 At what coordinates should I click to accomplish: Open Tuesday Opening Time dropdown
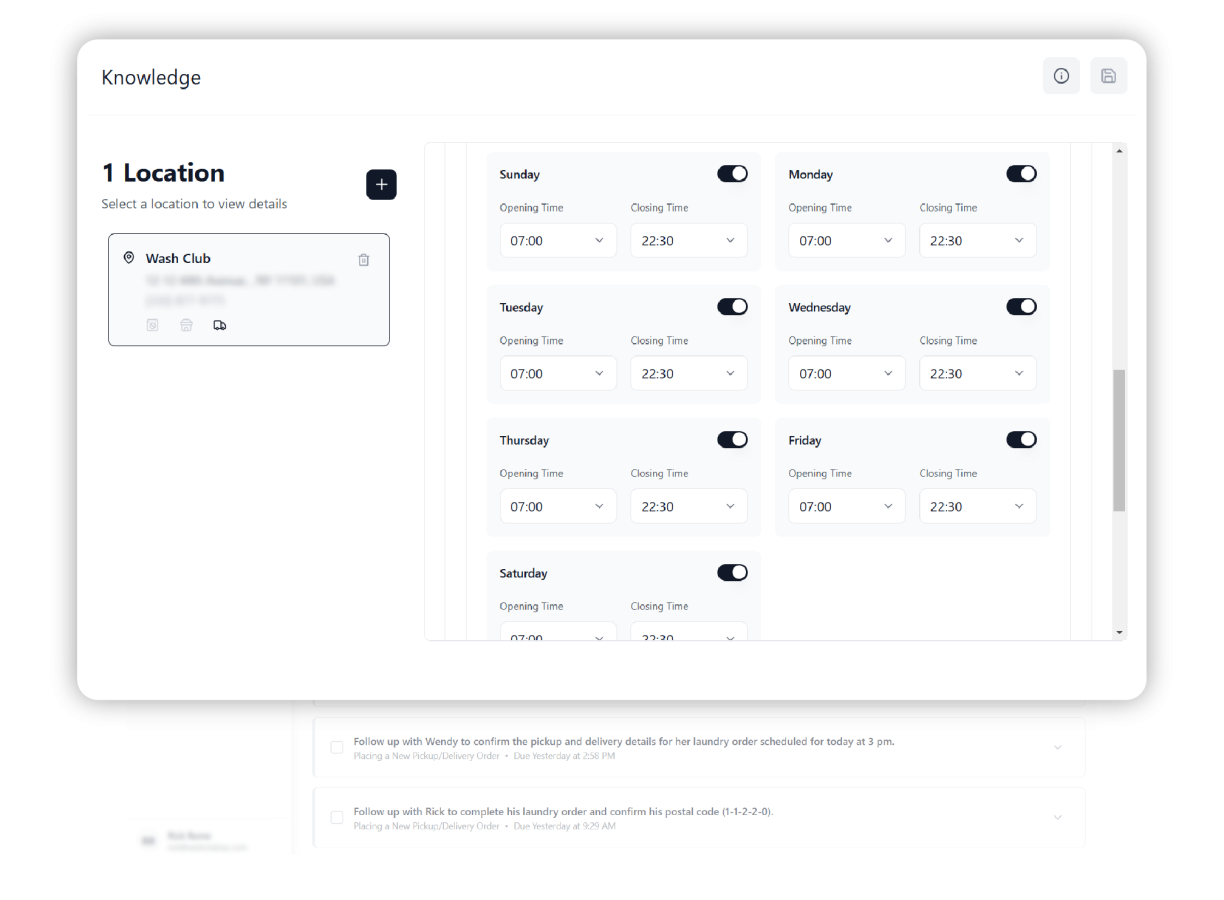[x=558, y=374]
